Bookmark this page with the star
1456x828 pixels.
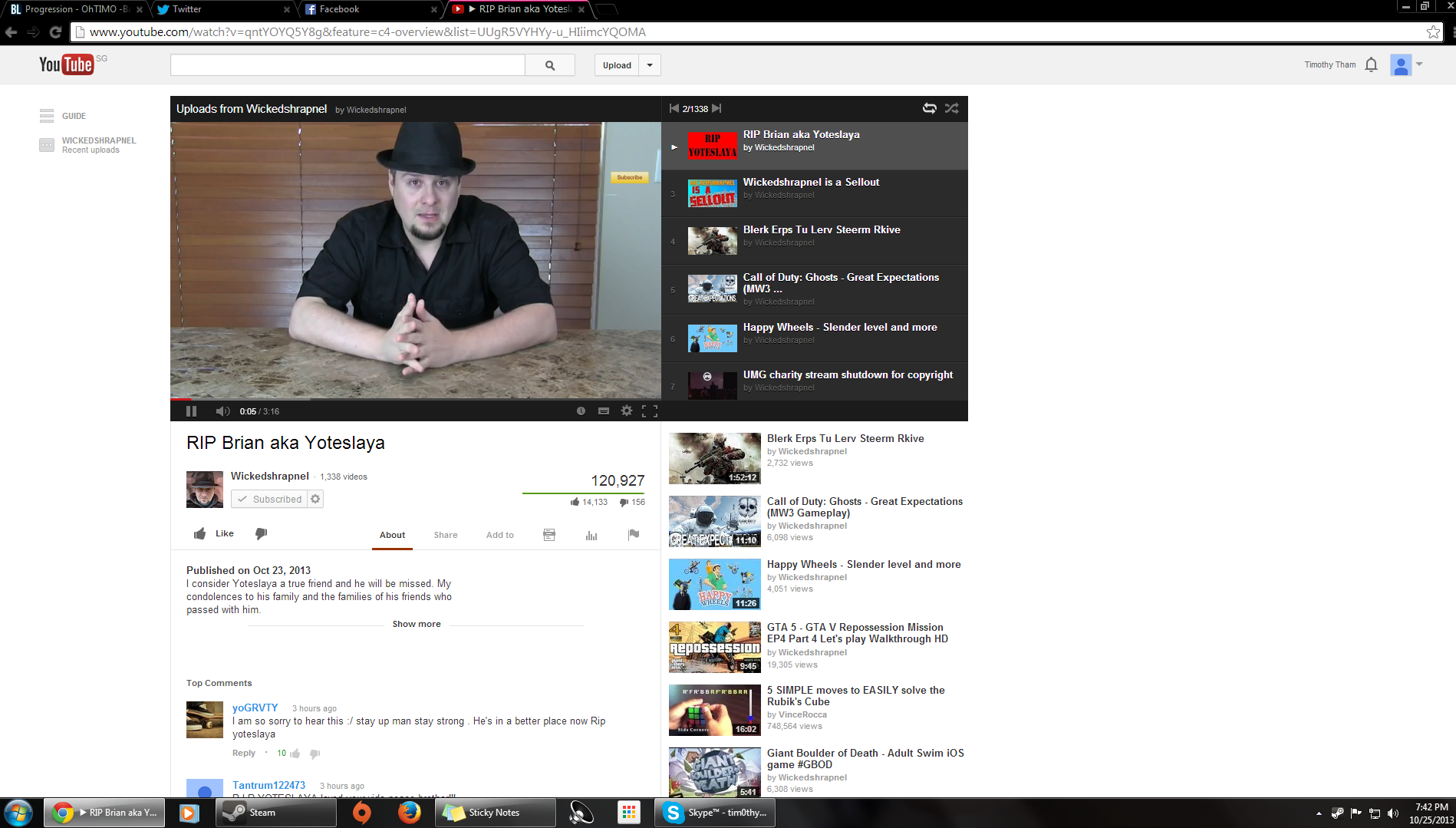(1433, 32)
